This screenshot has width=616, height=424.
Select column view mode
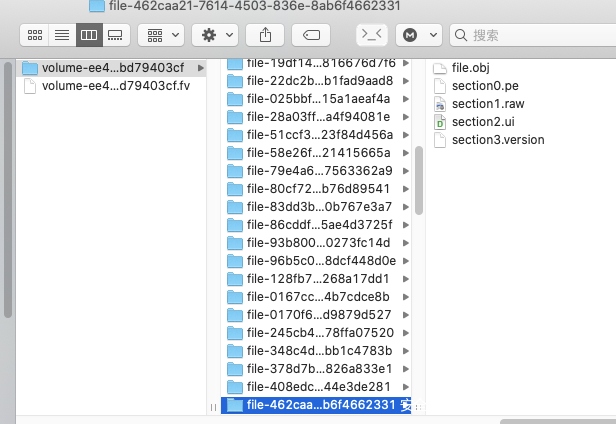(x=88, y=35)
